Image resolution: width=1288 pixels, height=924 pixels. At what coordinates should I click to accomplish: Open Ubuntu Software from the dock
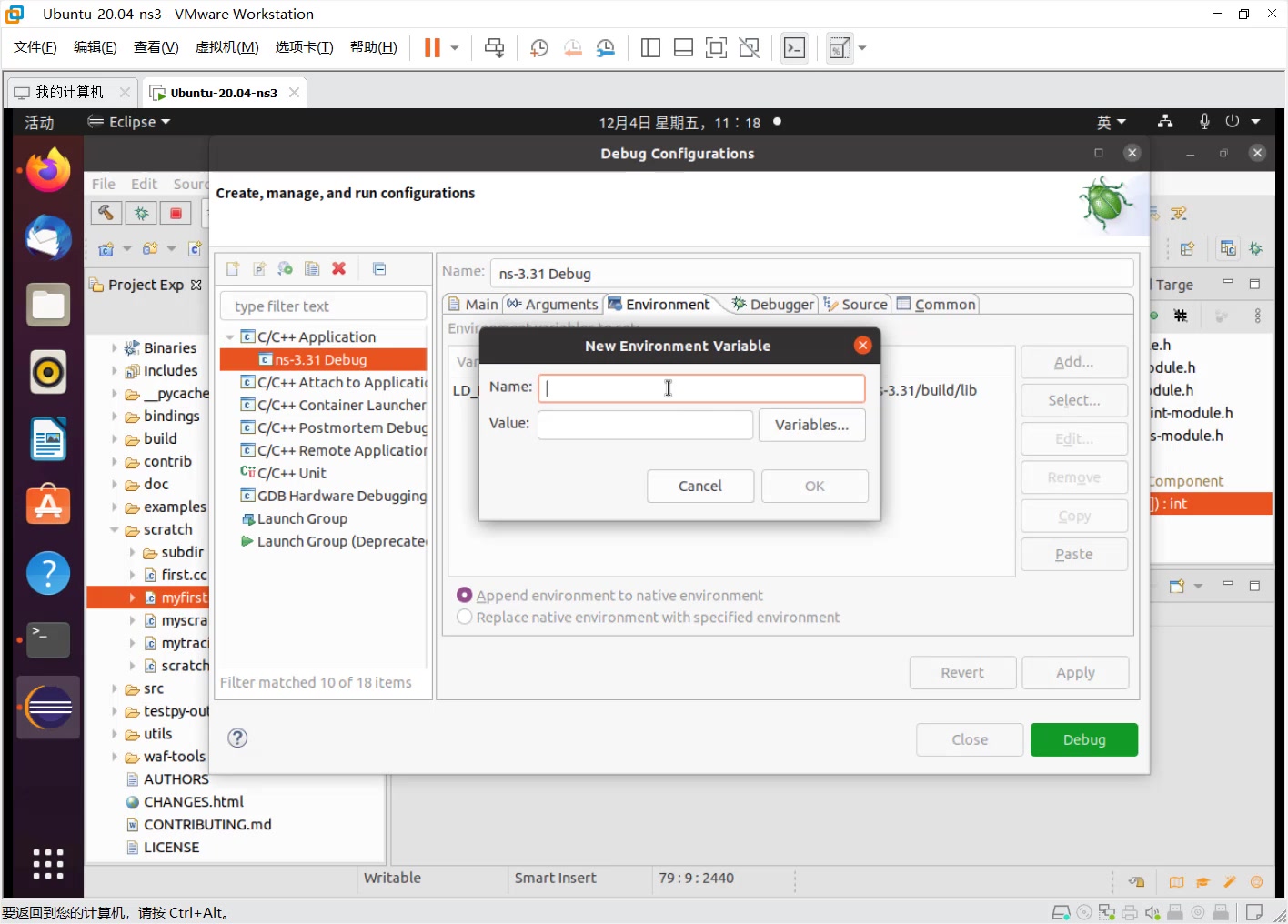click(48, 506)
